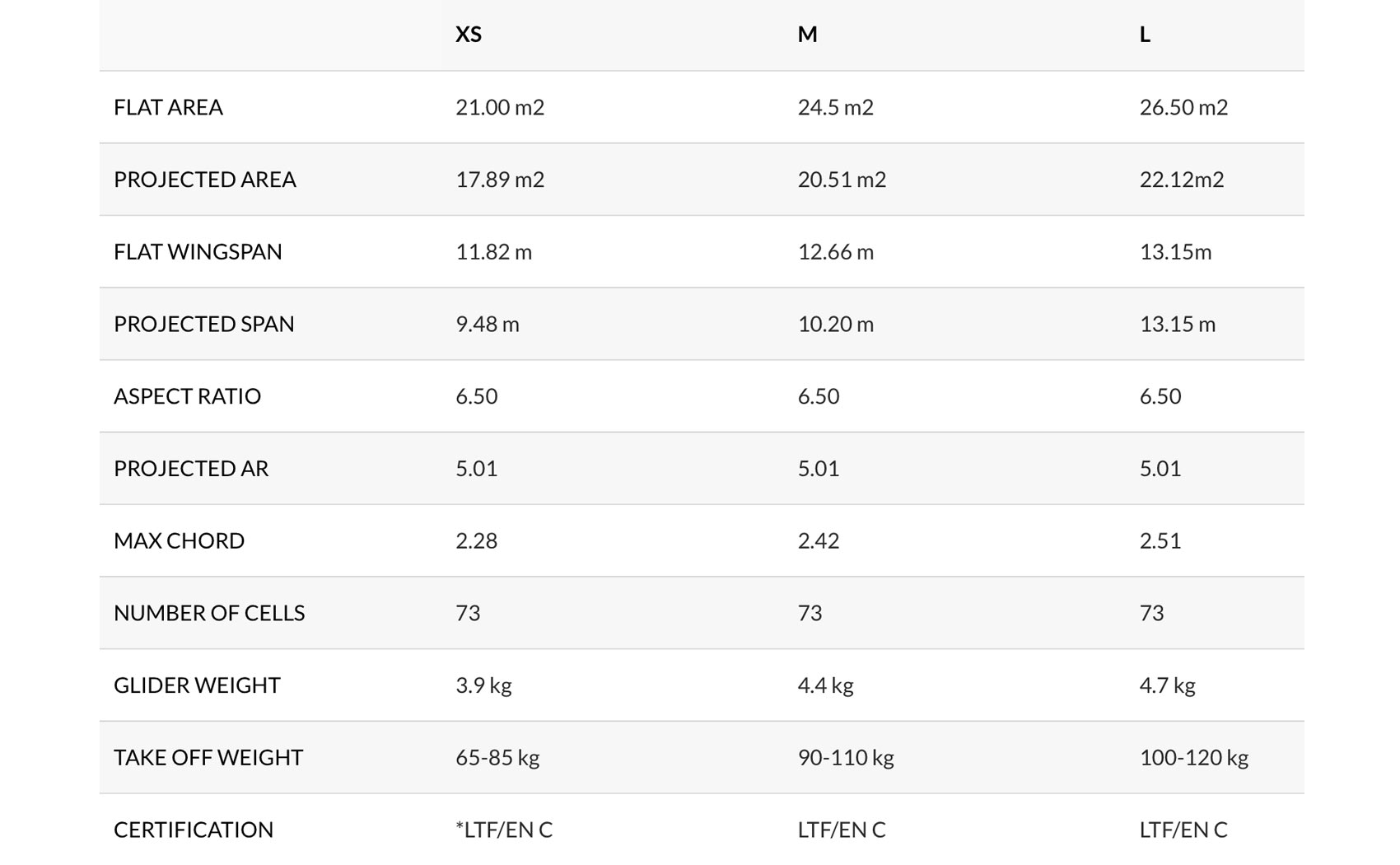This screenshot has height=865, width=1400.
Task: Click the 2.42 max chord value
Action: click(818, 541)
